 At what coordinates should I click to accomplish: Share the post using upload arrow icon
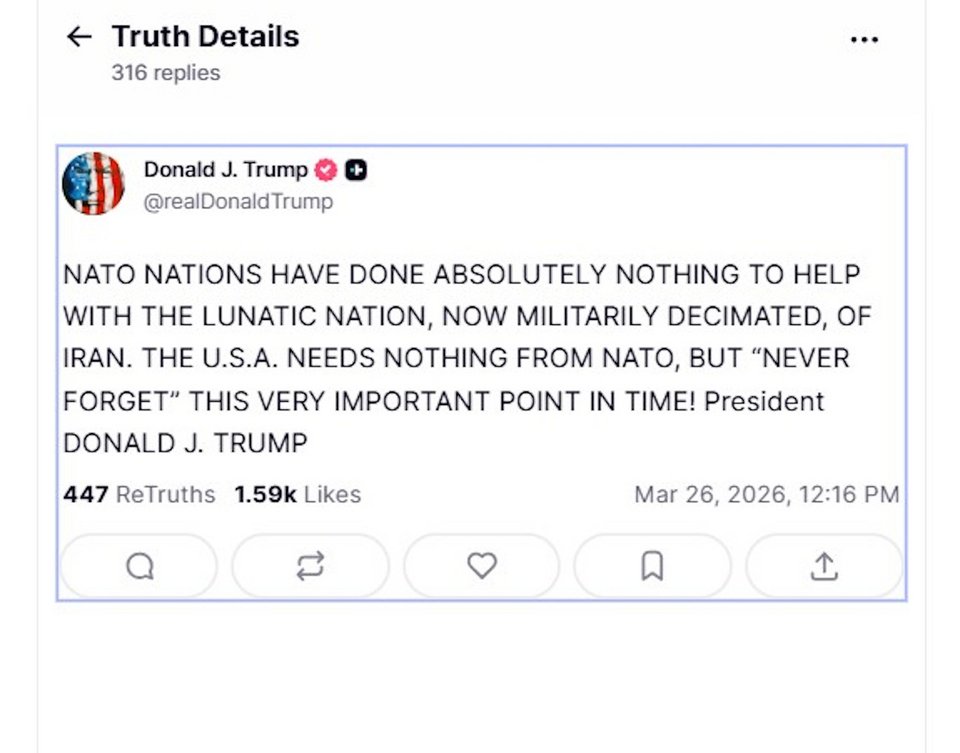coord(823,567)
